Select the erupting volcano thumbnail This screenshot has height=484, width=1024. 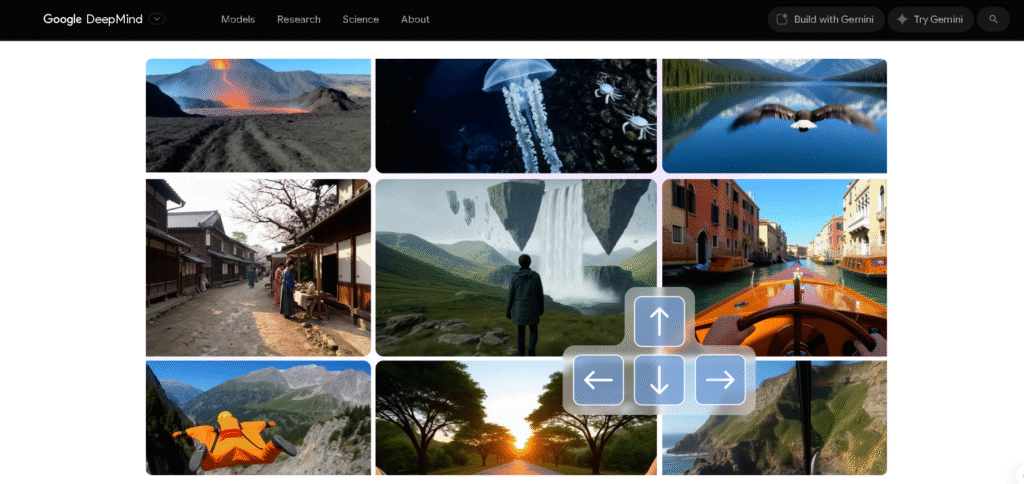[258, 115]
